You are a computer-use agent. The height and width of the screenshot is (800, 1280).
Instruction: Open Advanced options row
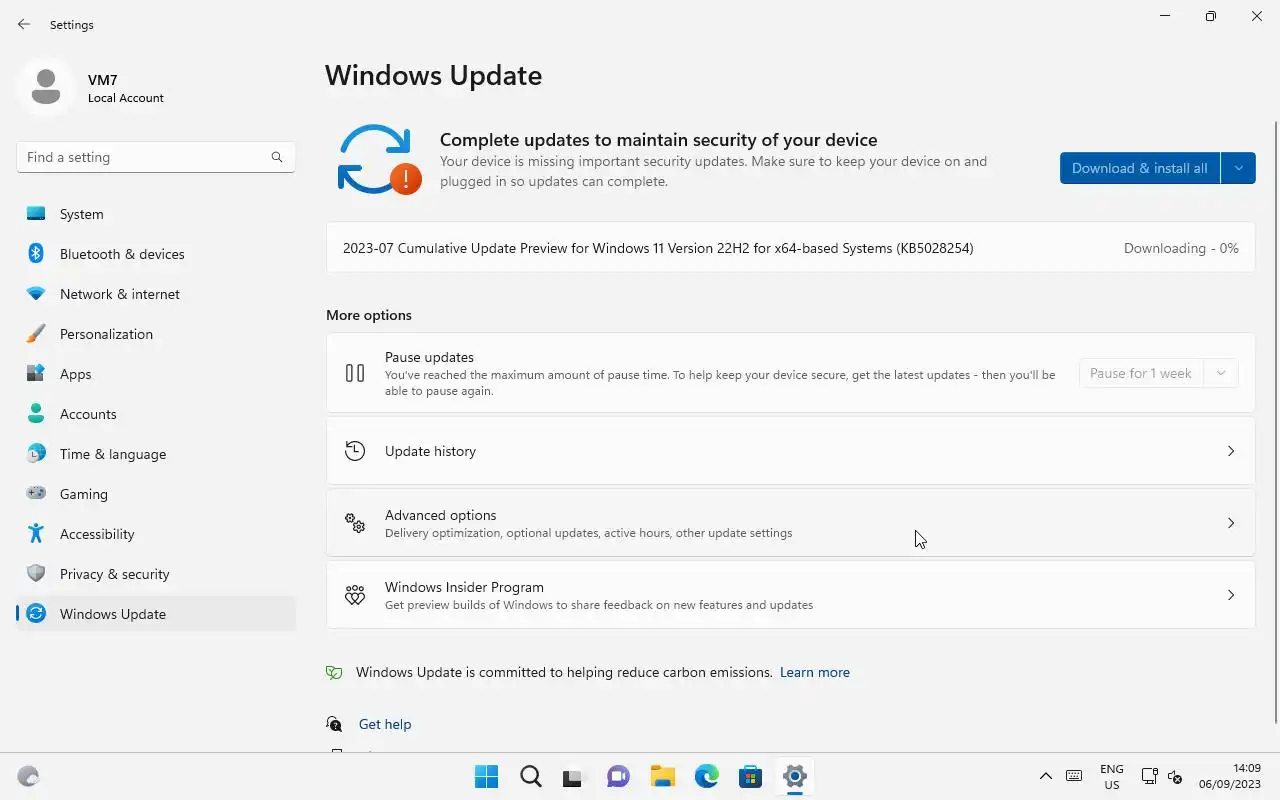coord(790,523)
